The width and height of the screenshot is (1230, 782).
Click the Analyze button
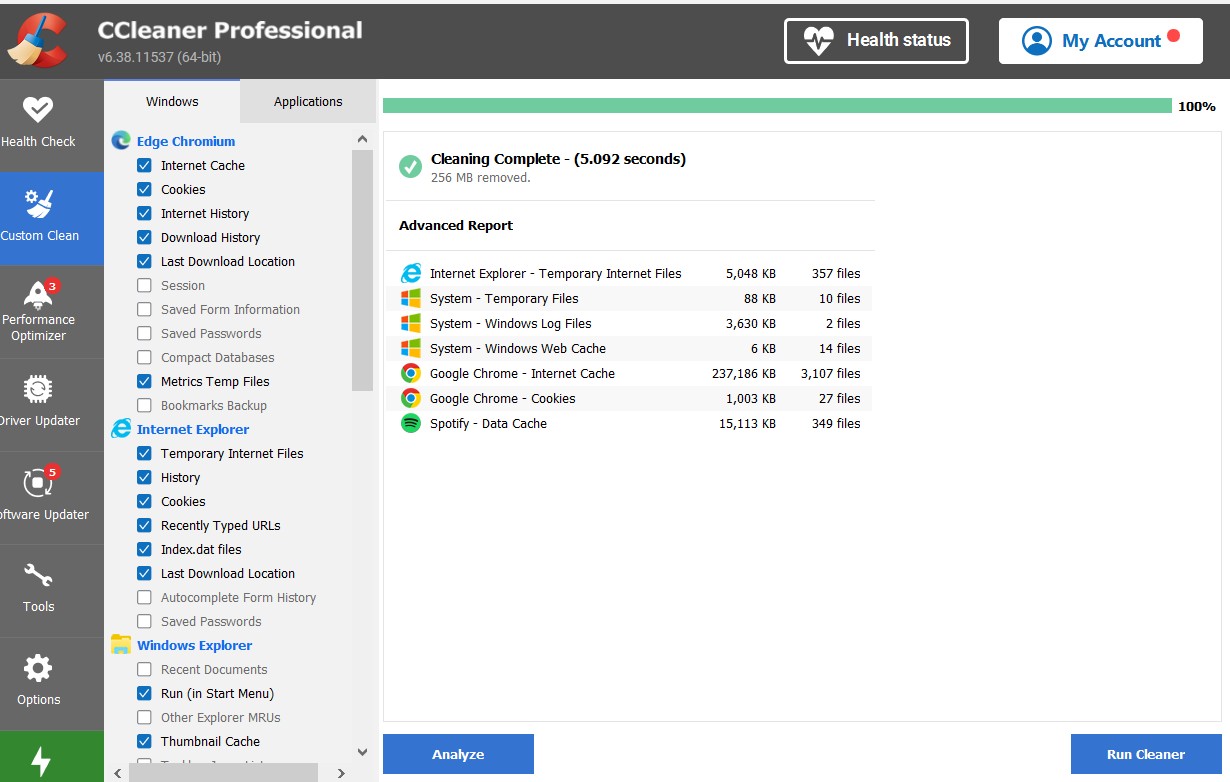(458, 755)
